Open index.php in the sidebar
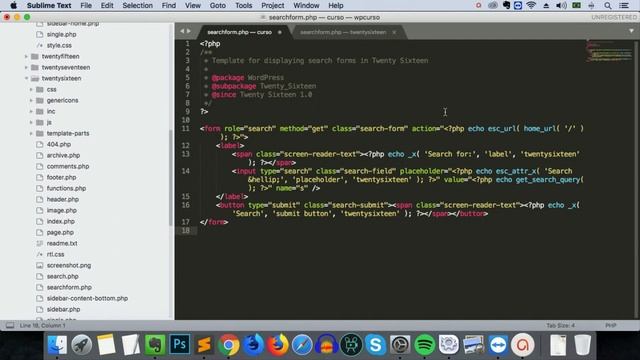The height and width of the screenshot is (360, 640). click(x=60, y=222)
